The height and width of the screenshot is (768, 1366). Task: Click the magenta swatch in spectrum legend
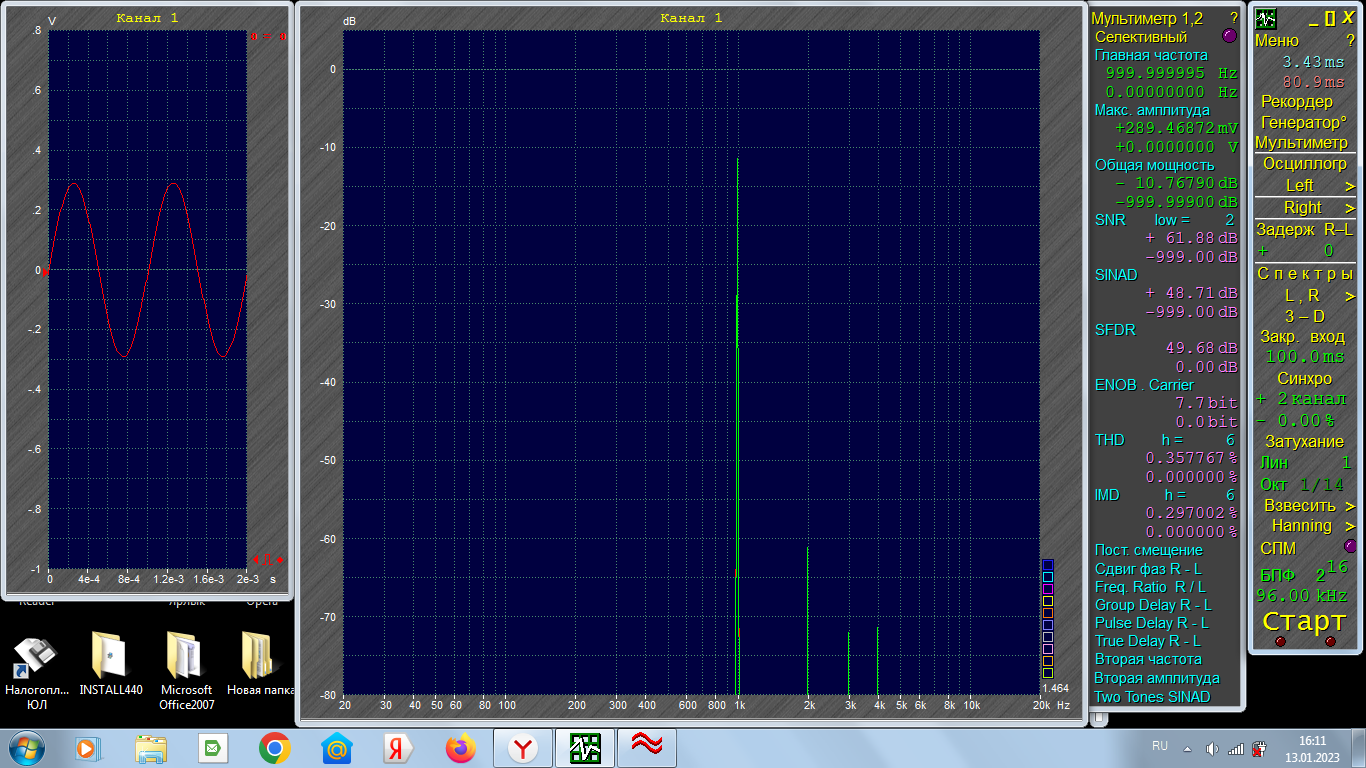coord(1047,589)
